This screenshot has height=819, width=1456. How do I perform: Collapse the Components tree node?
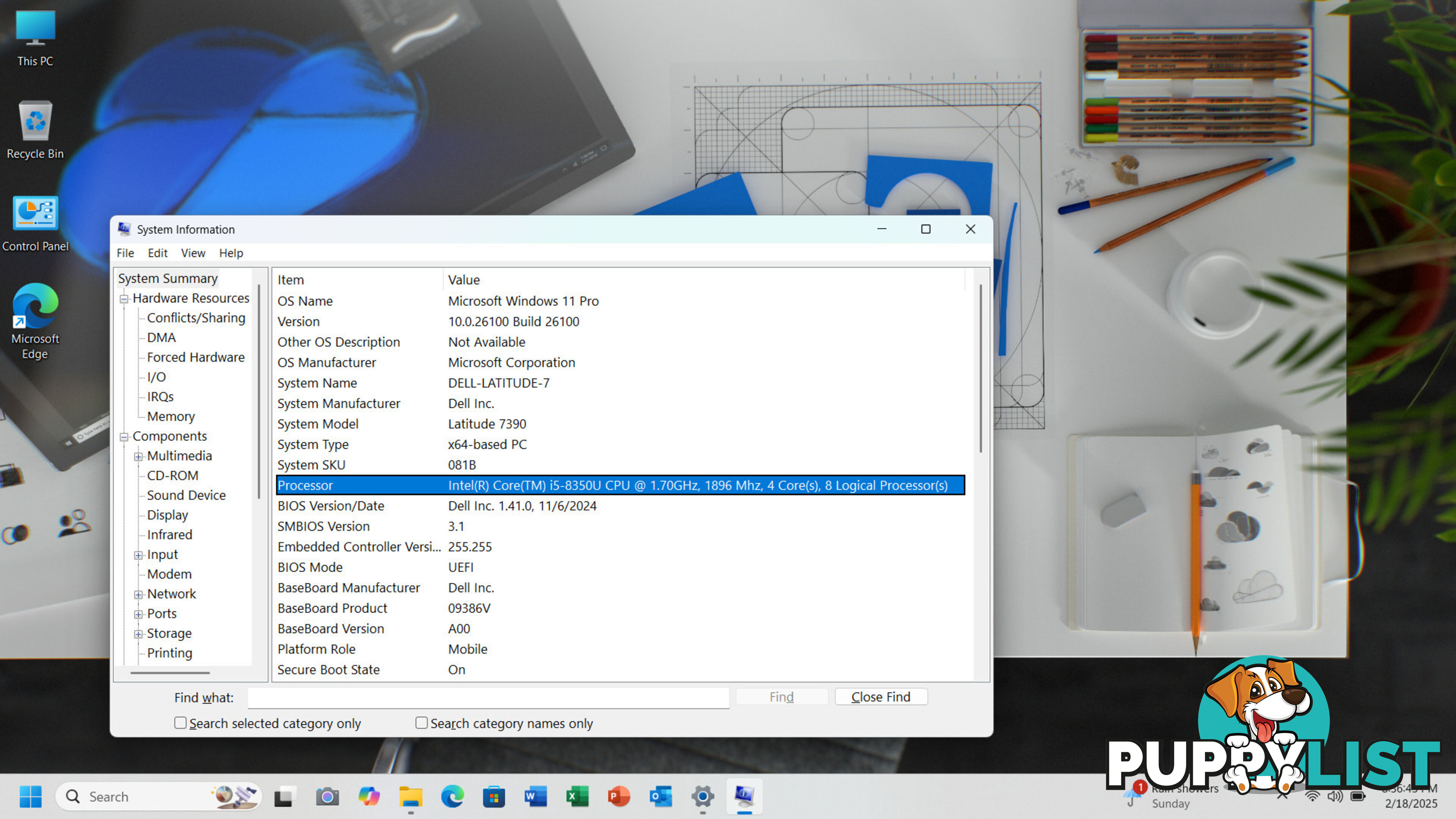(124, 437)
